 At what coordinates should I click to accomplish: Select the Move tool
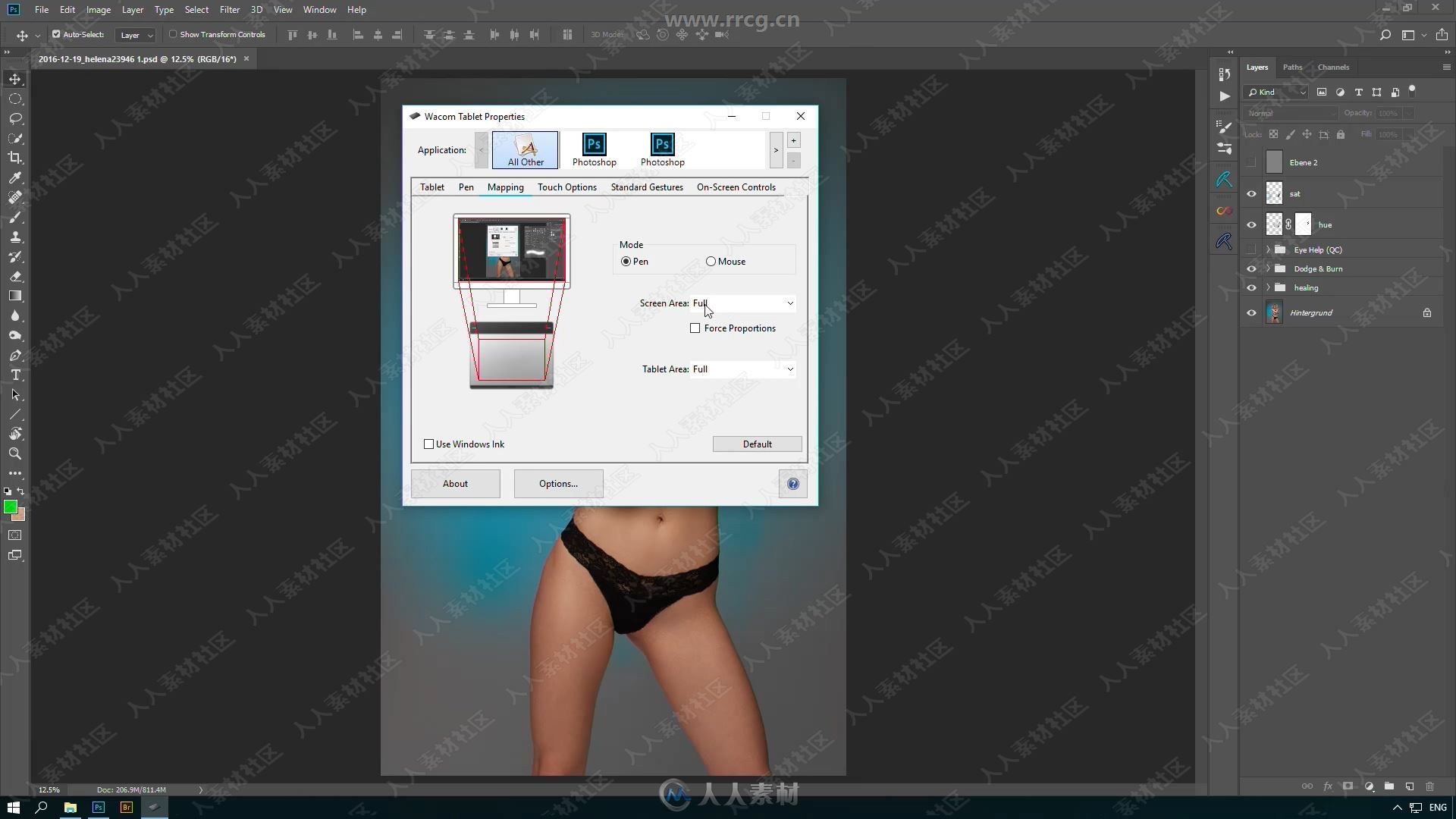tap(15, 78)
